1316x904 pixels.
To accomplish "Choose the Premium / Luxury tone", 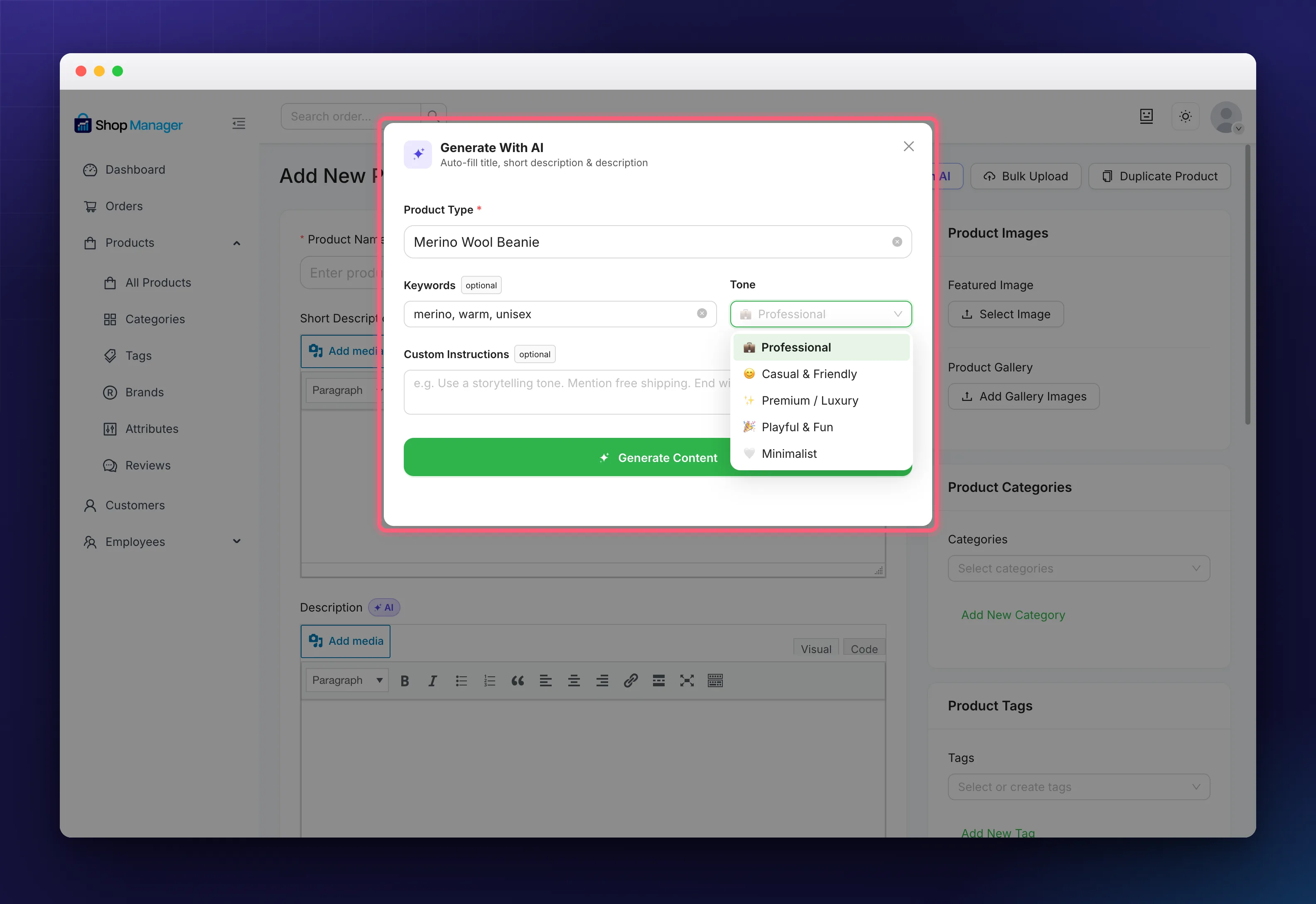I will coord(820,400).
